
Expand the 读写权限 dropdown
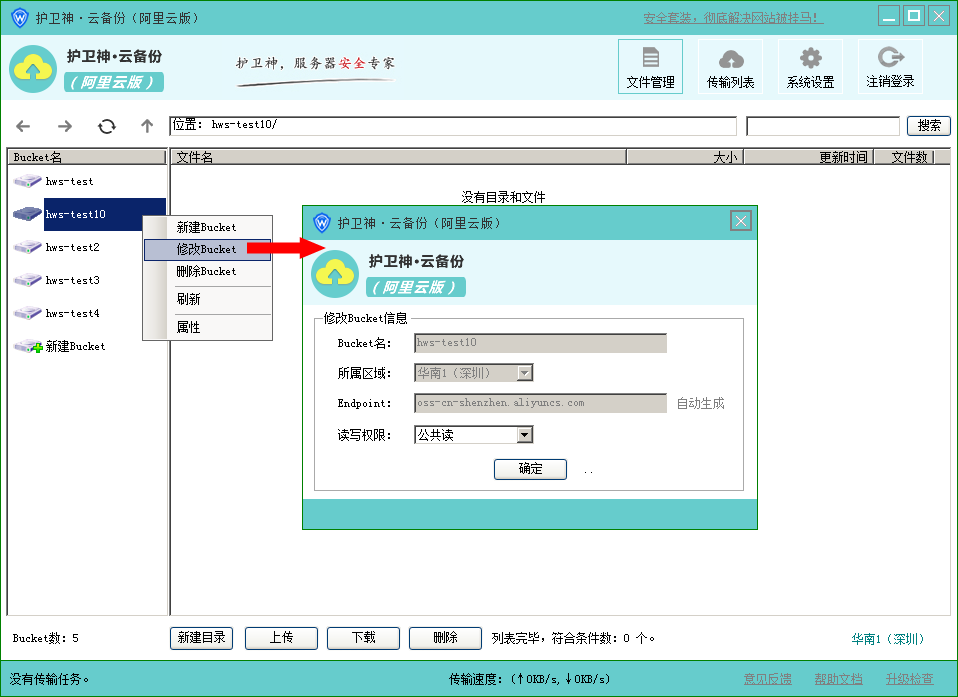point(524,435)
